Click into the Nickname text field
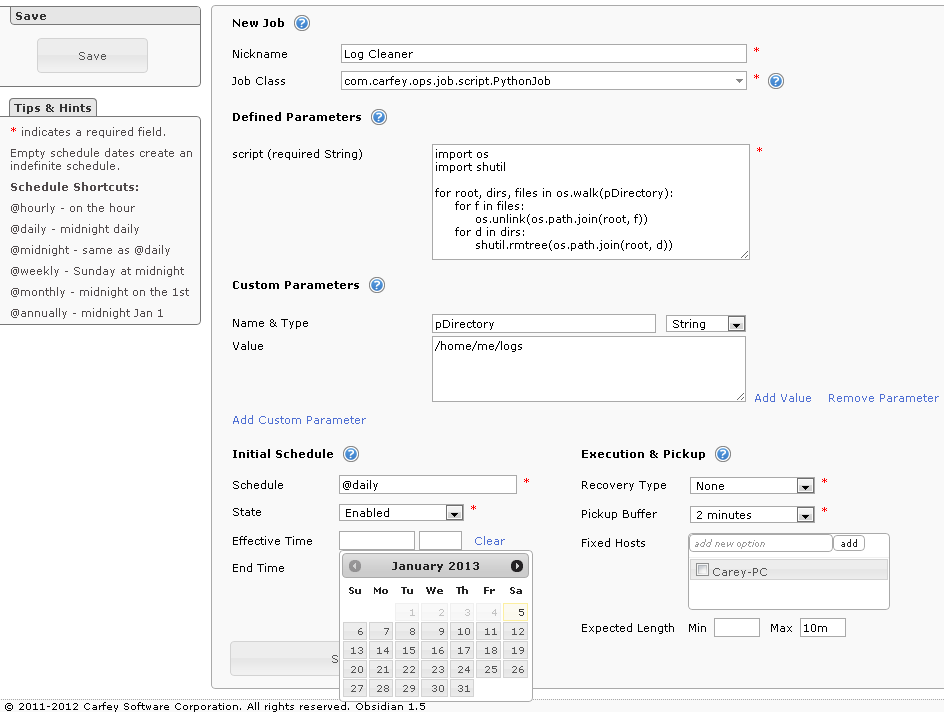 (544, 54)
